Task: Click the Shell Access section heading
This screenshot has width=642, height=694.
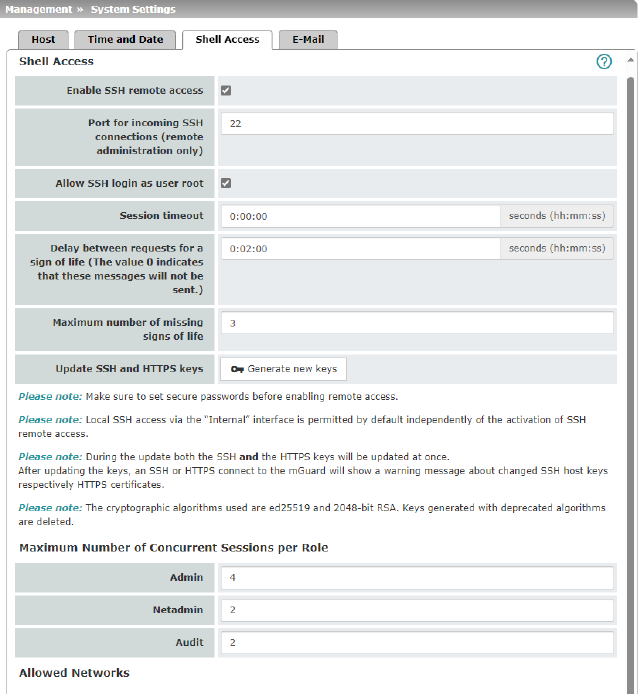Action: pyautogui.click(x=56, y=62)
